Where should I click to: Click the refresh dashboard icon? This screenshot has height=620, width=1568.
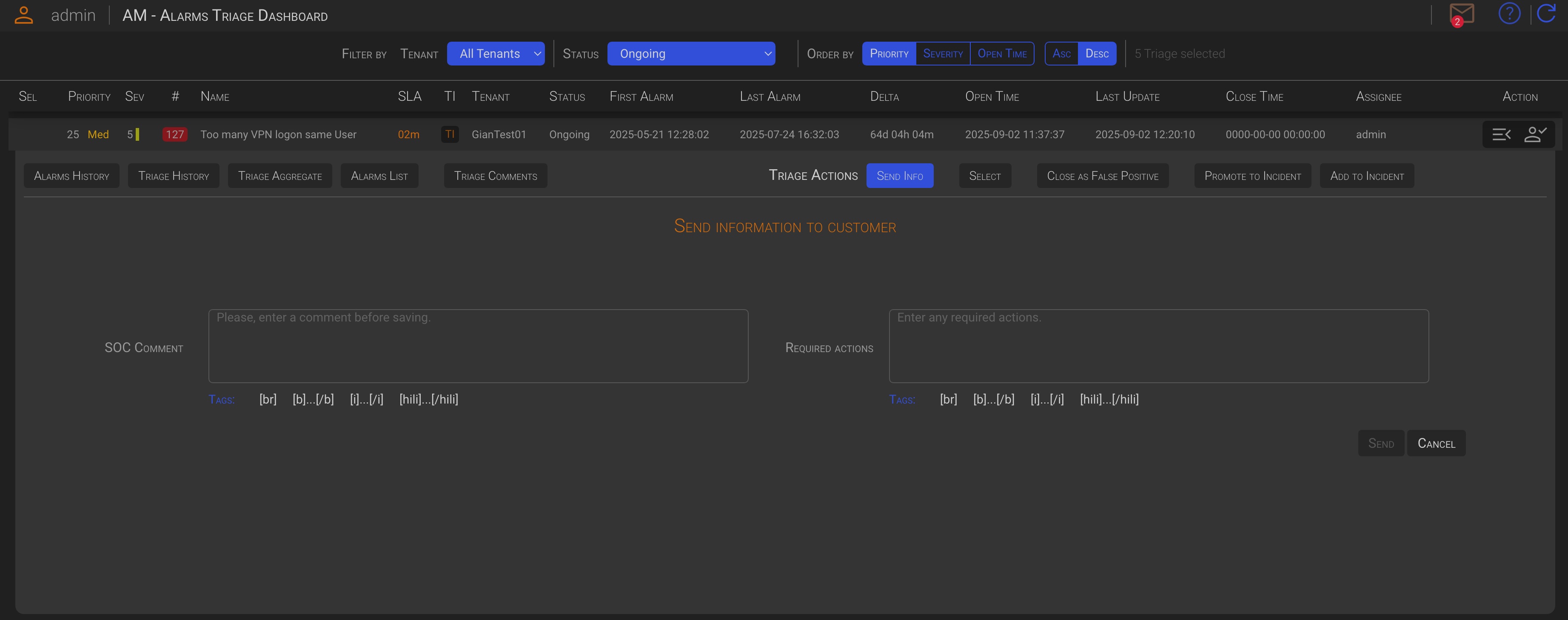click(1547, 13)
